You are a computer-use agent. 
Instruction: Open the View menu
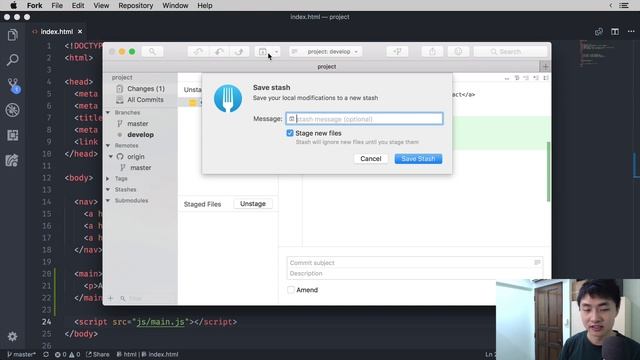pyautogui.click(x=101, y=5)
